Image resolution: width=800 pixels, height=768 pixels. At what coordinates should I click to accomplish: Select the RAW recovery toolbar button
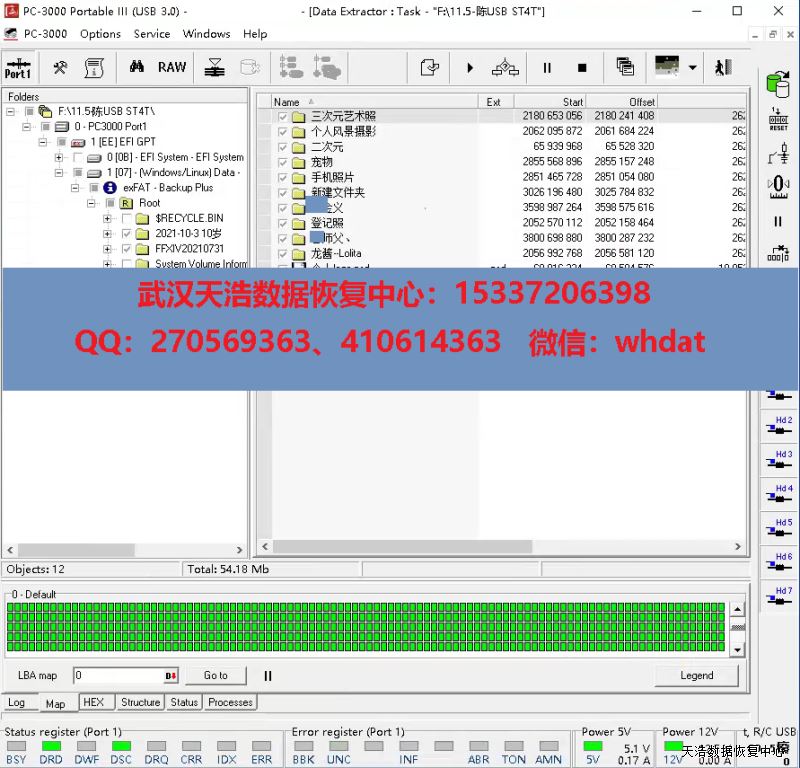pyautogui.click(x=172, y=68)
